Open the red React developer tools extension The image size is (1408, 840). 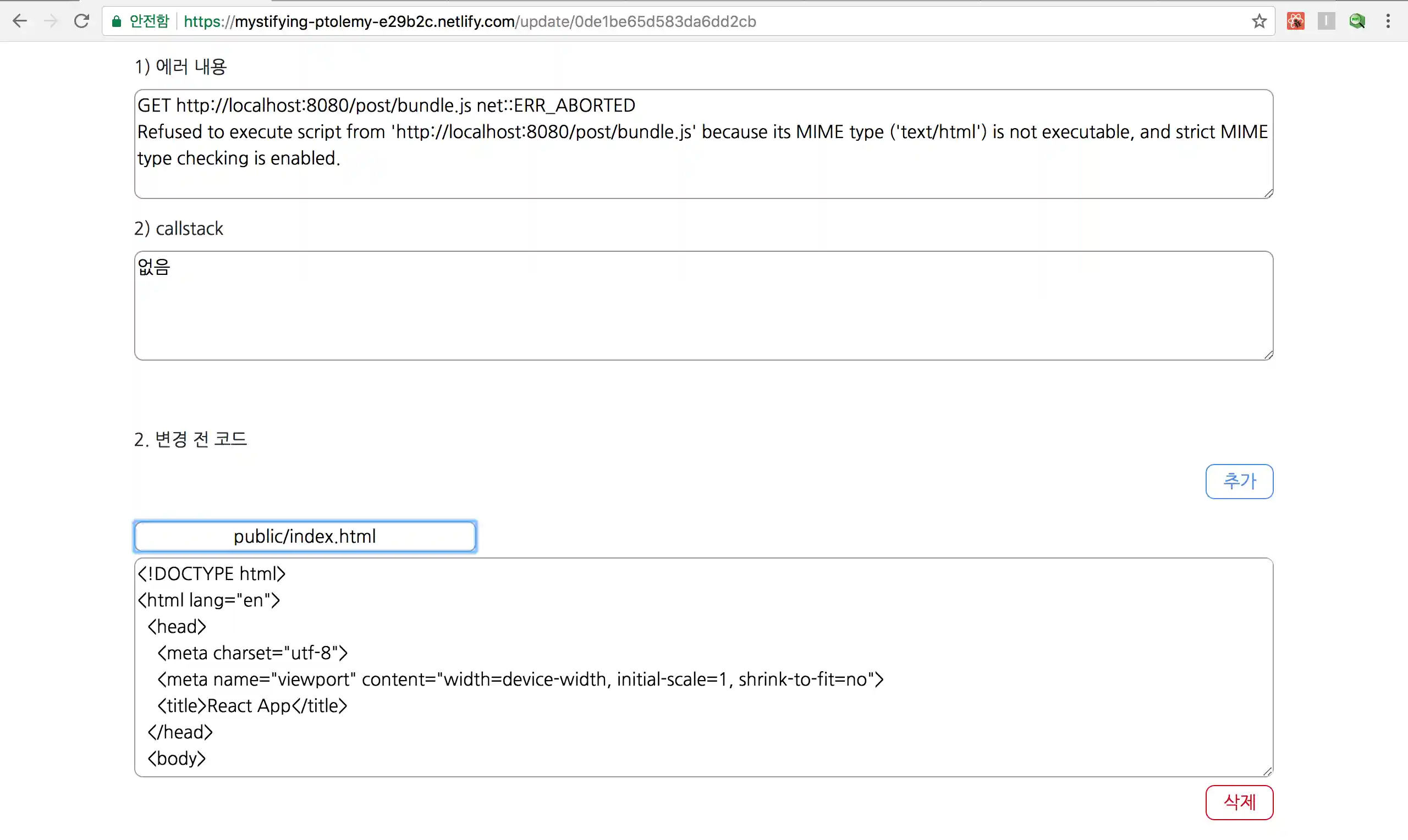point(1295,21)
